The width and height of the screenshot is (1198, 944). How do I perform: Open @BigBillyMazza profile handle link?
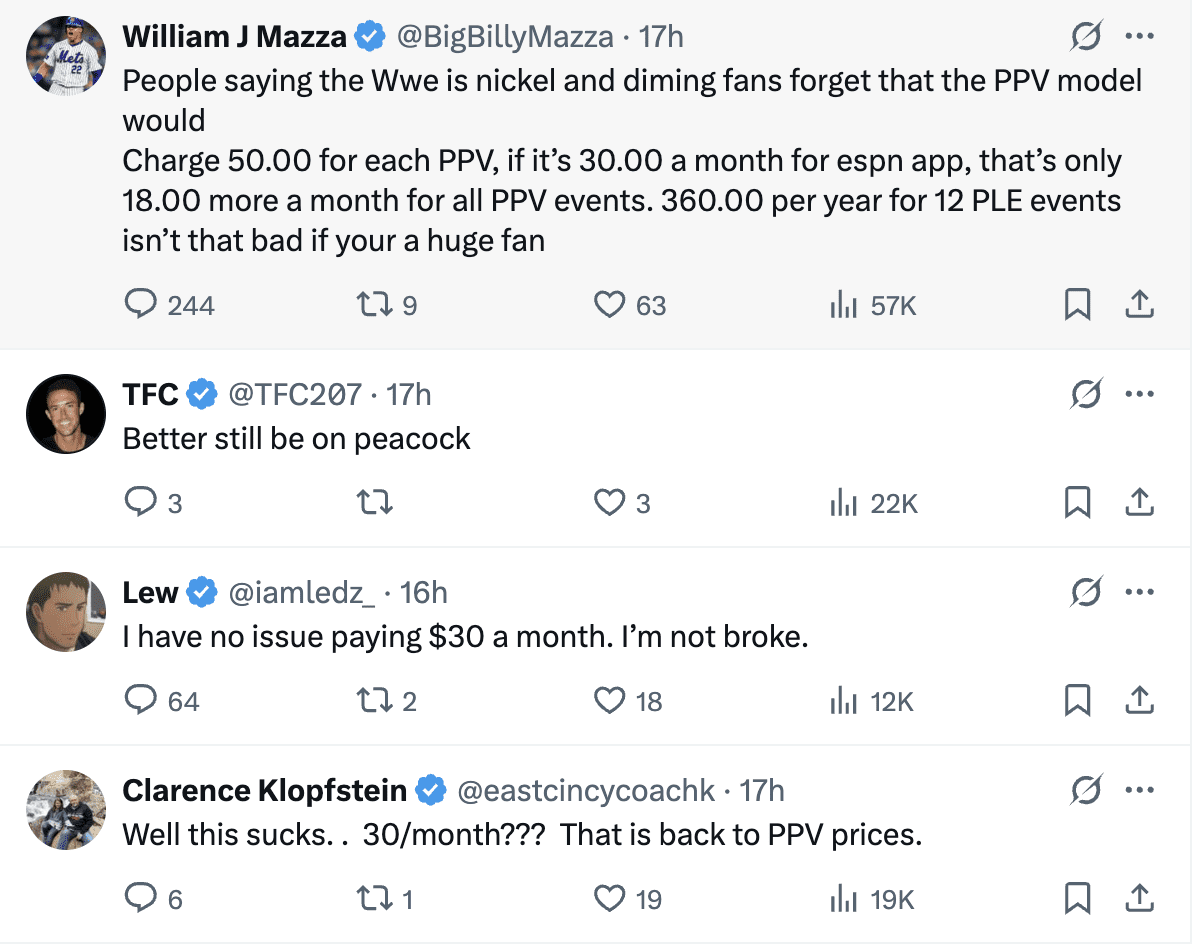(x=505, y=37)
